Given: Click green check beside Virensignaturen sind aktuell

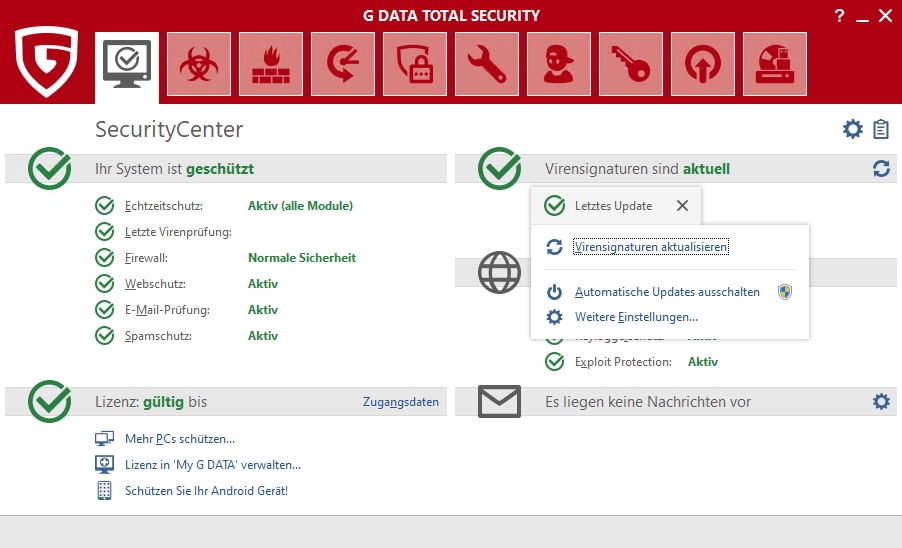Looking at the screenshot, I should coord(499,168).
